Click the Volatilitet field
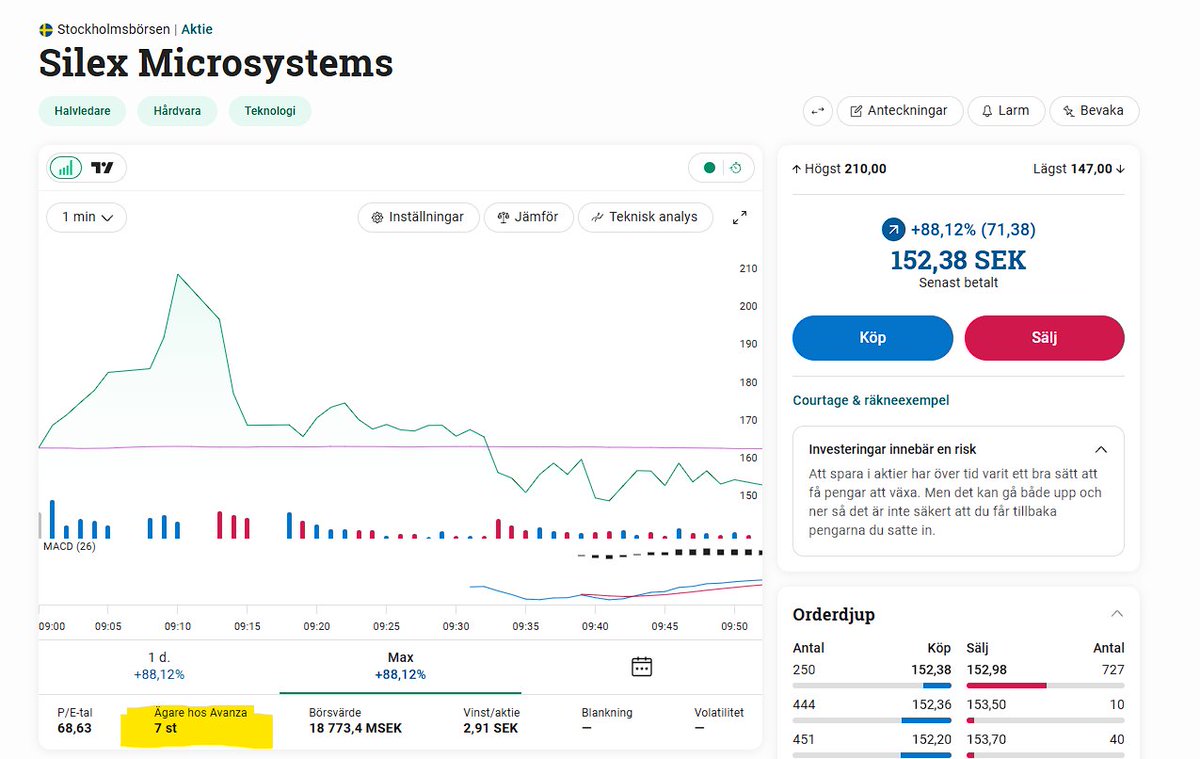The image size is (1200, 759). point(719,720)
